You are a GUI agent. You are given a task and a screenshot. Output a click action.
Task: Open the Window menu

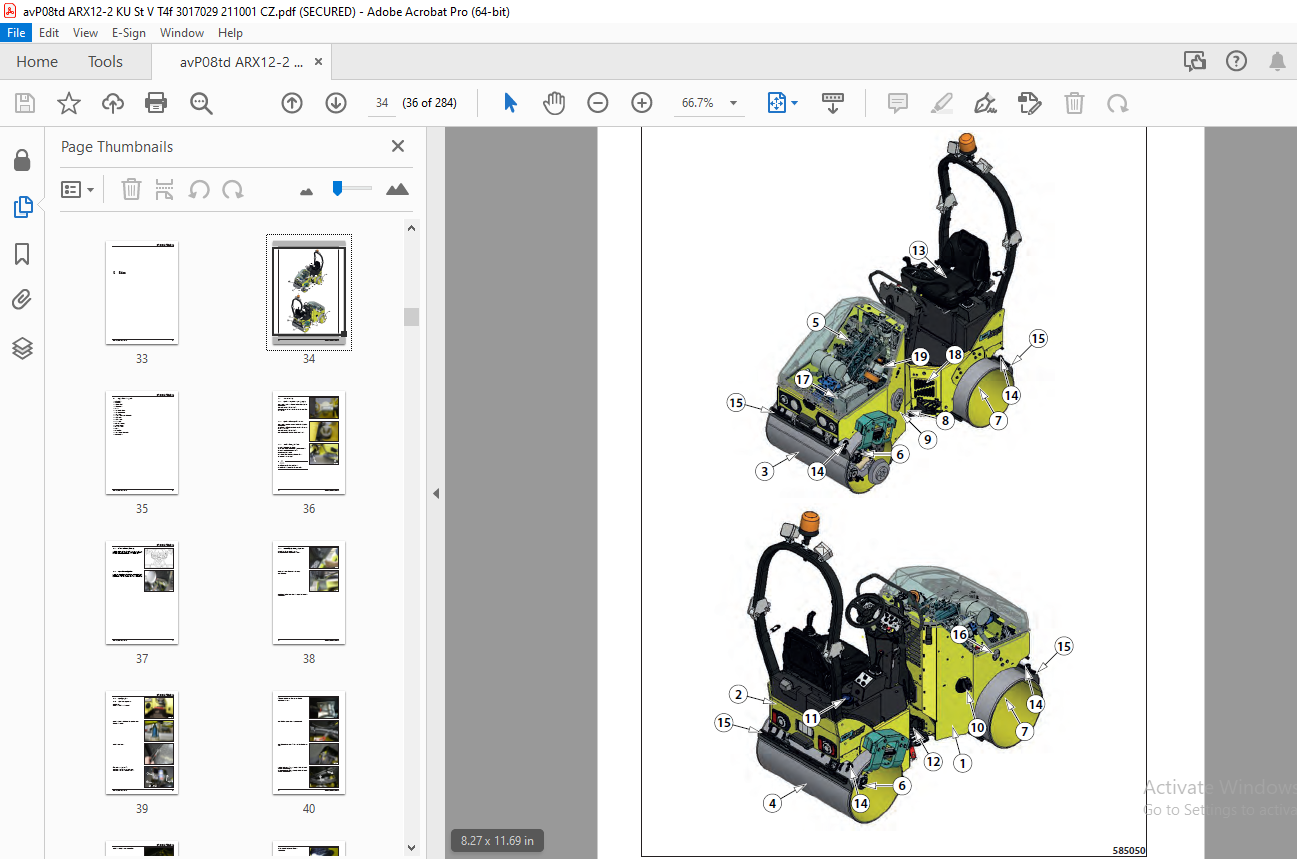[x=182, y=33]
